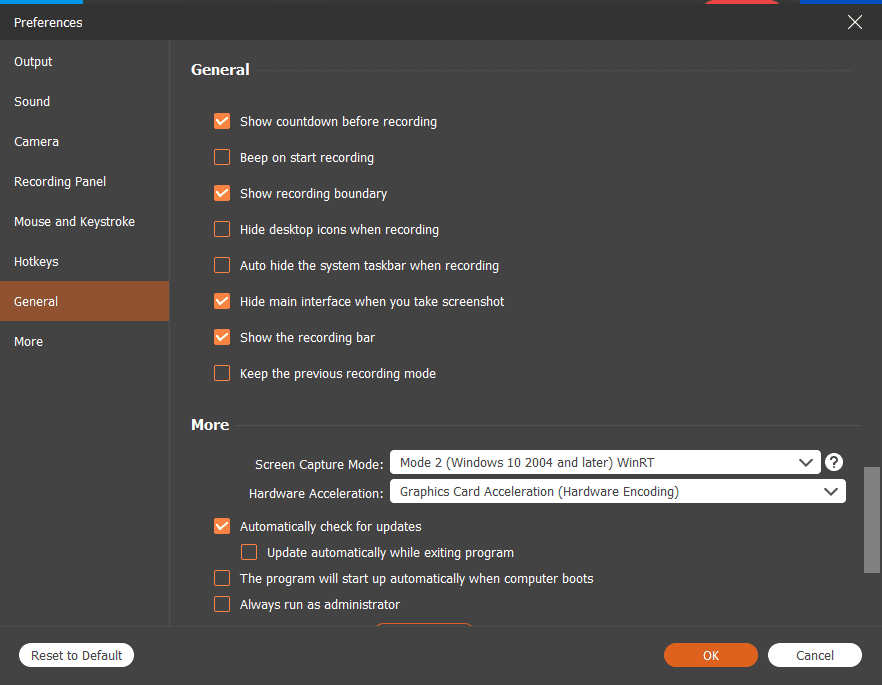The width and height of the screenshot is (882, 685).
Task: Click the Screen Capture Mode label
Action: click(x=319, y=465)
